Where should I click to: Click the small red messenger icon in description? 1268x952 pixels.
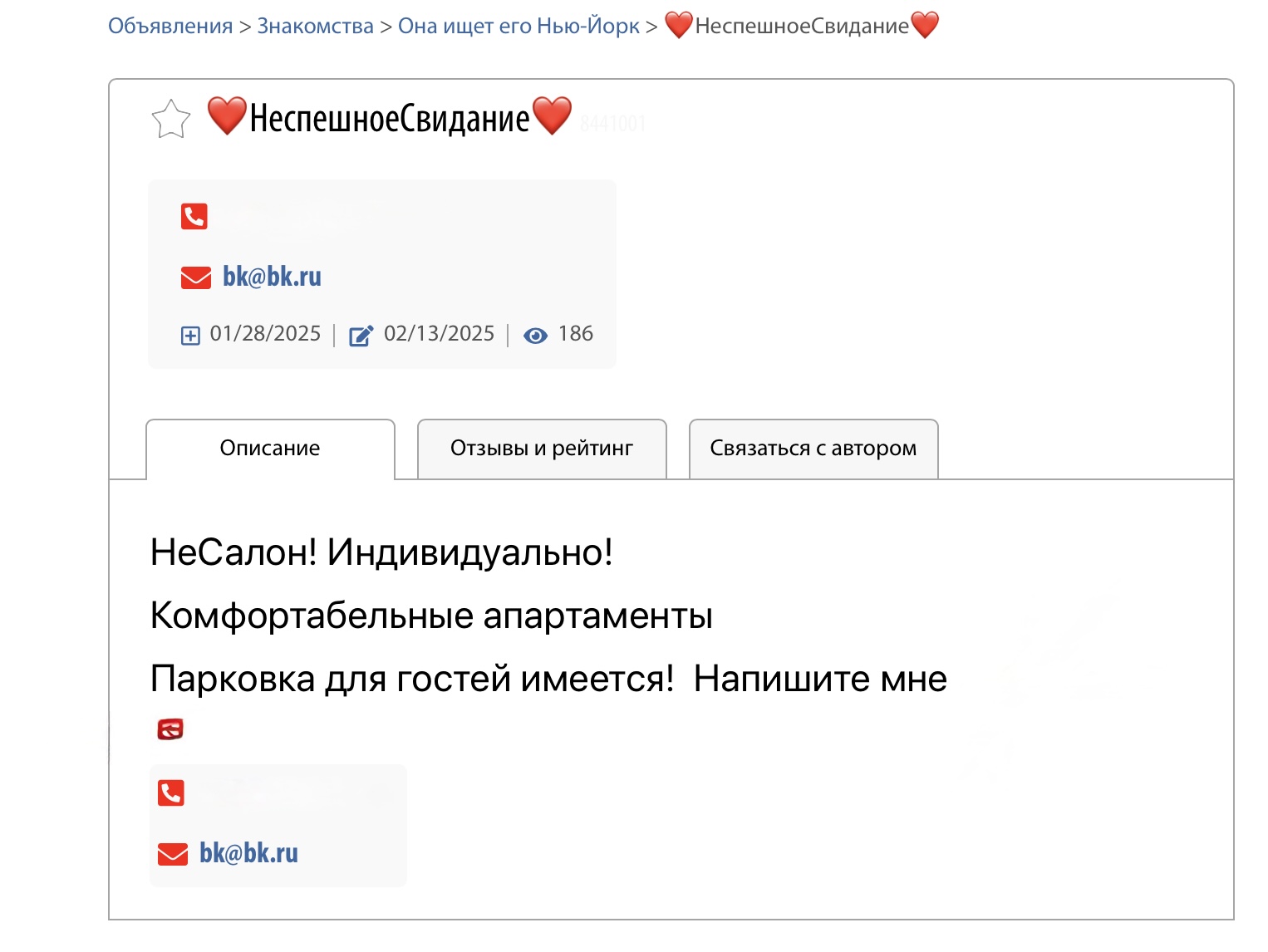tap(170, 729)
